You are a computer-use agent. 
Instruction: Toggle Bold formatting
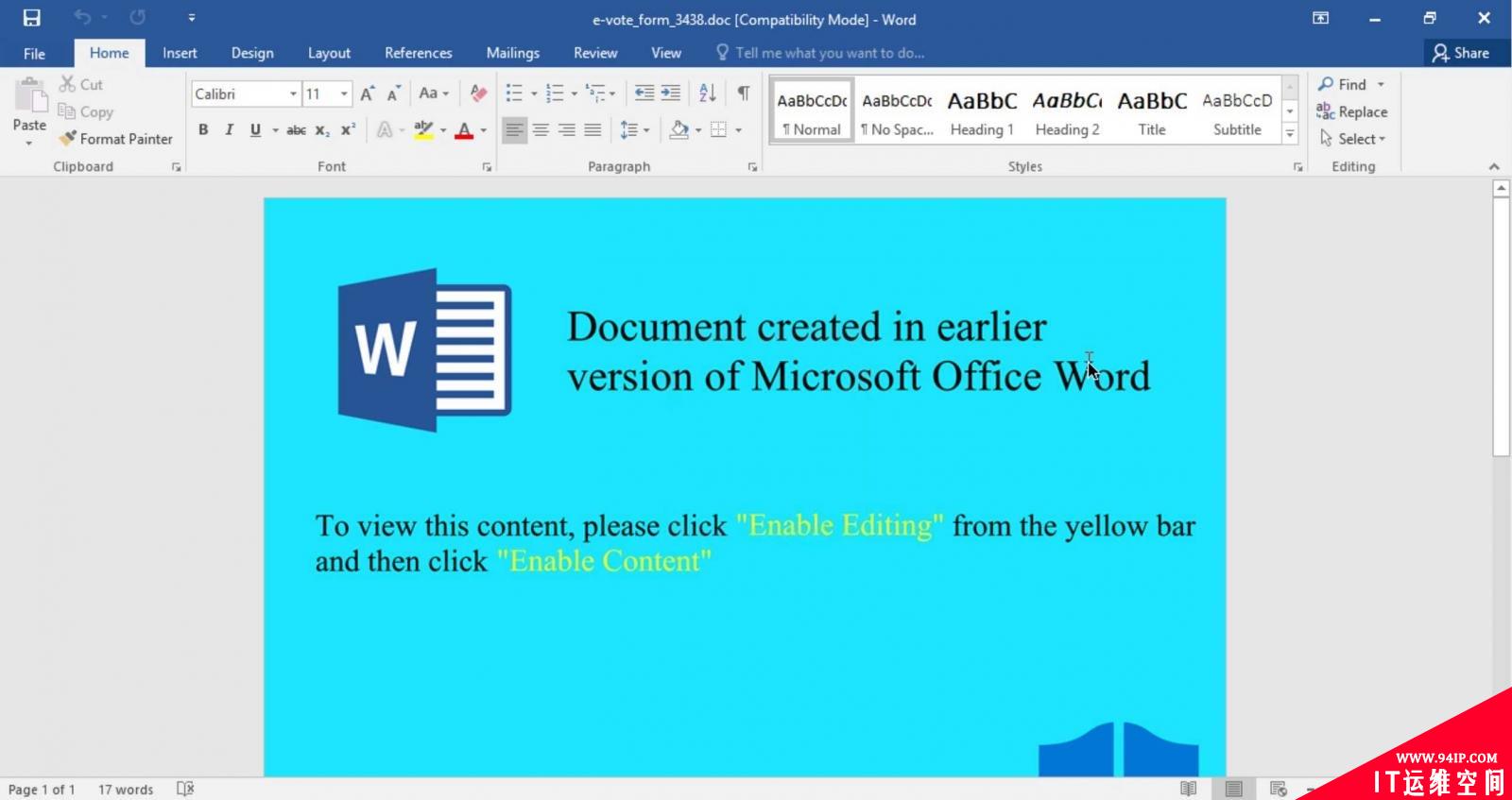point(203,130)
